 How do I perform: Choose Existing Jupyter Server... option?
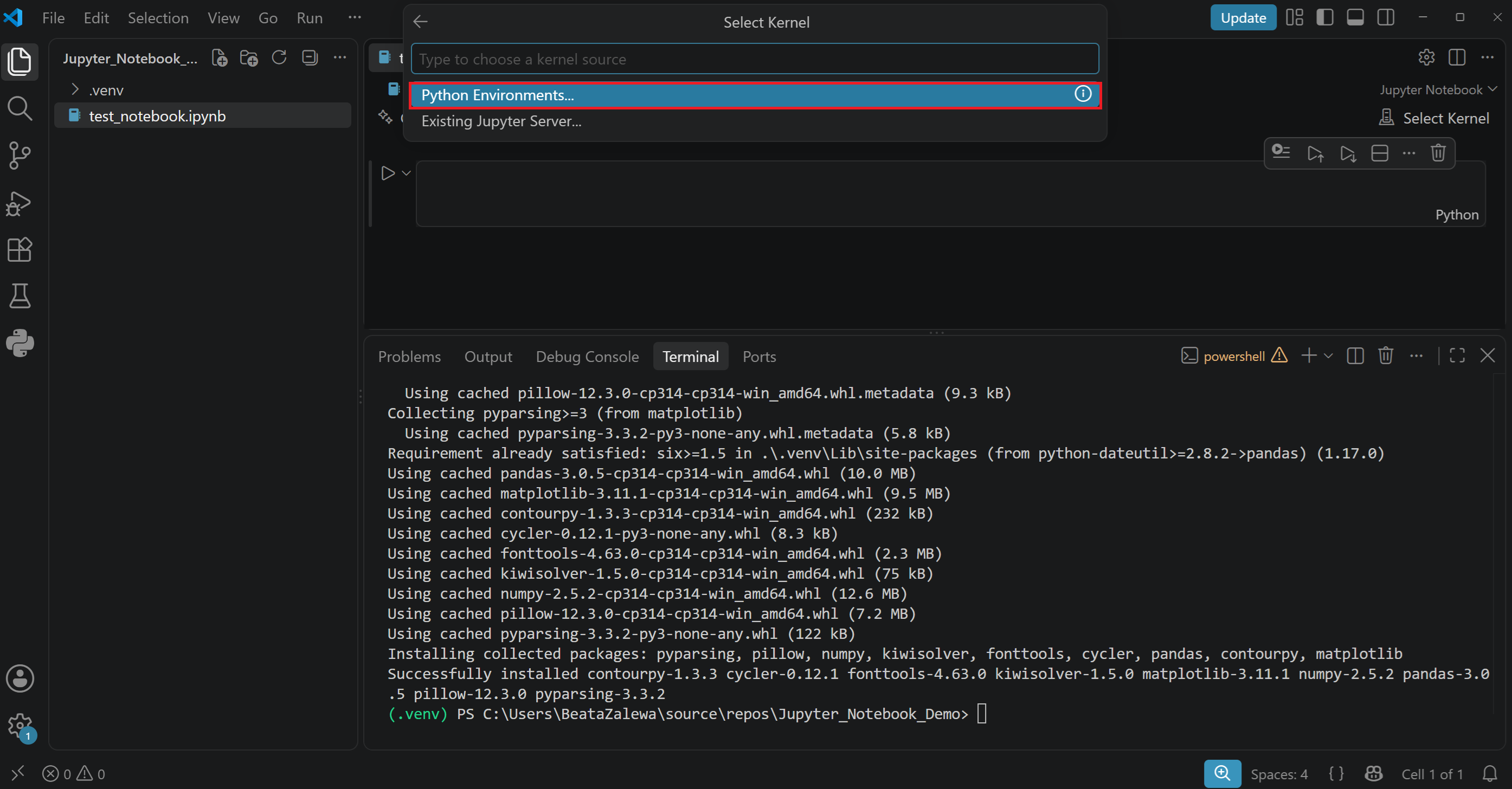click(755, 121)
